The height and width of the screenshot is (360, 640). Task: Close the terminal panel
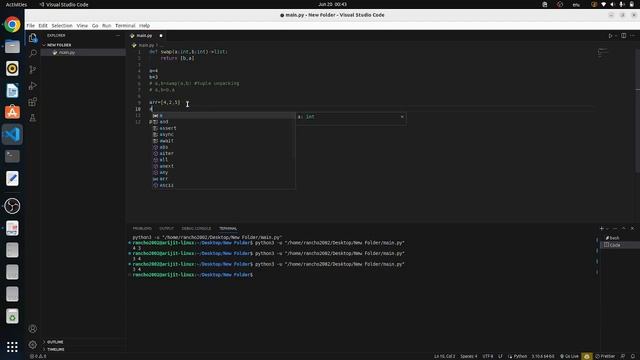click(632, 229)
